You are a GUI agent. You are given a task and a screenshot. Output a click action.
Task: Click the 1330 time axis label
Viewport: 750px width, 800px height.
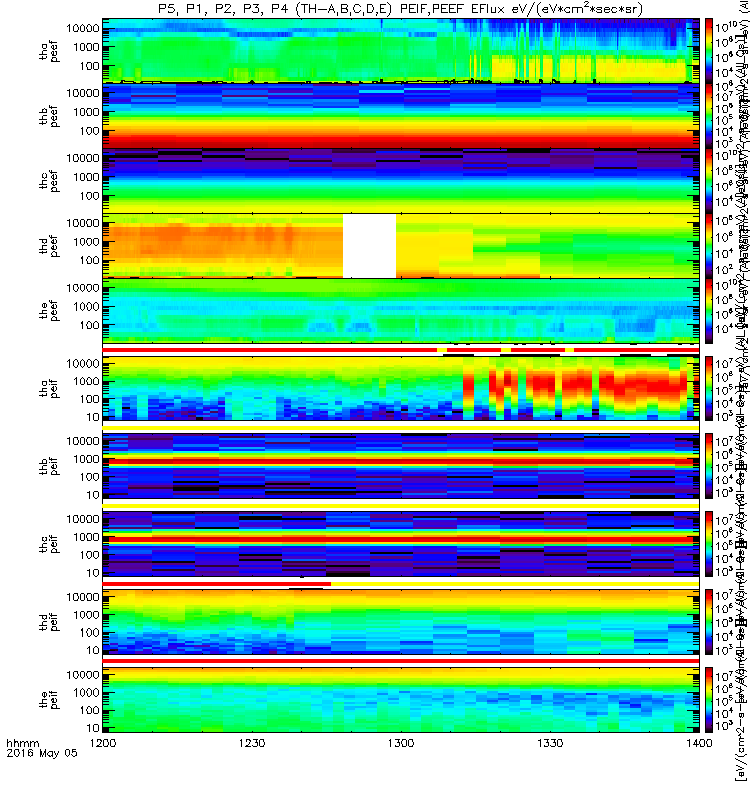(x=550, y=743)
